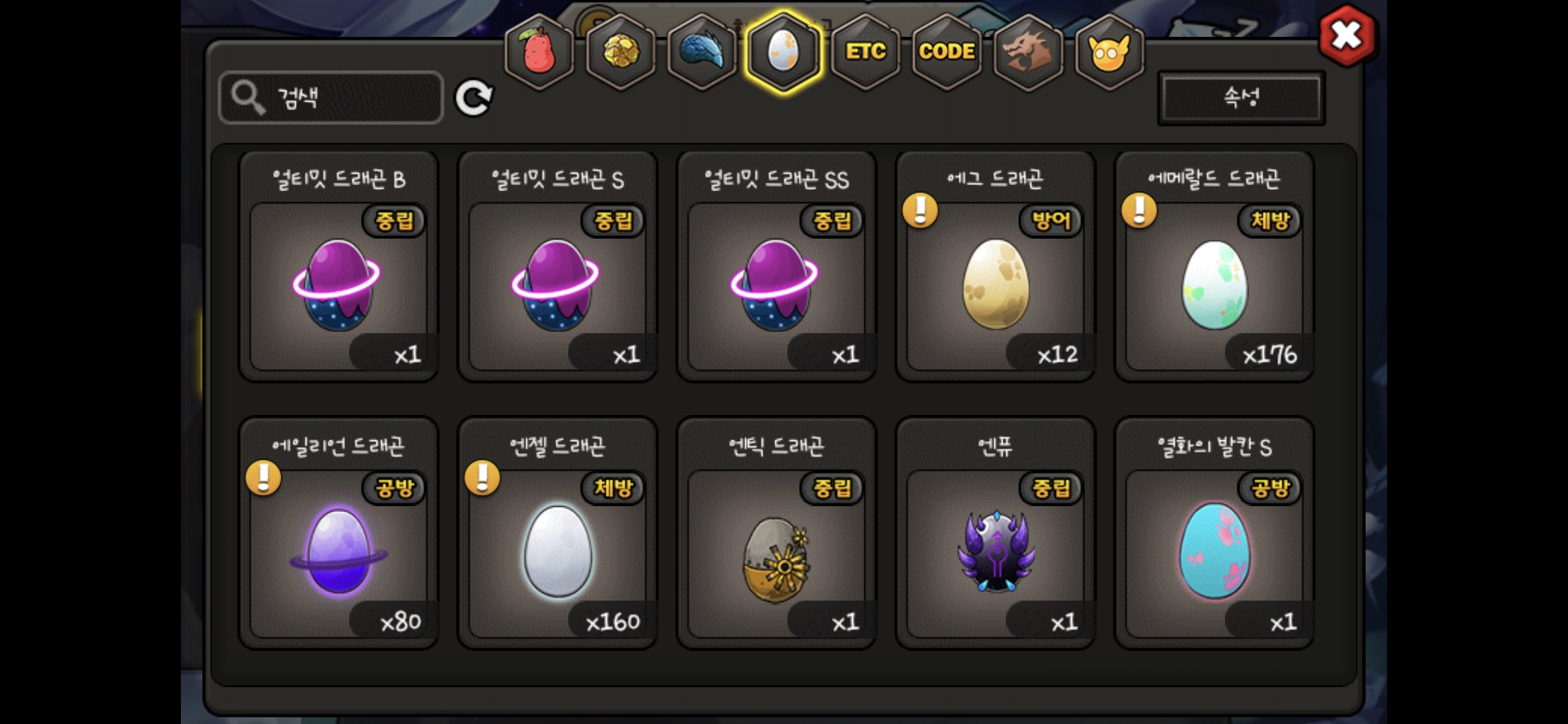This screenshot has height=724, width=1568.
Task: Tap the alert badge on 에일리언 드래곤
Action: coord(263,478)
